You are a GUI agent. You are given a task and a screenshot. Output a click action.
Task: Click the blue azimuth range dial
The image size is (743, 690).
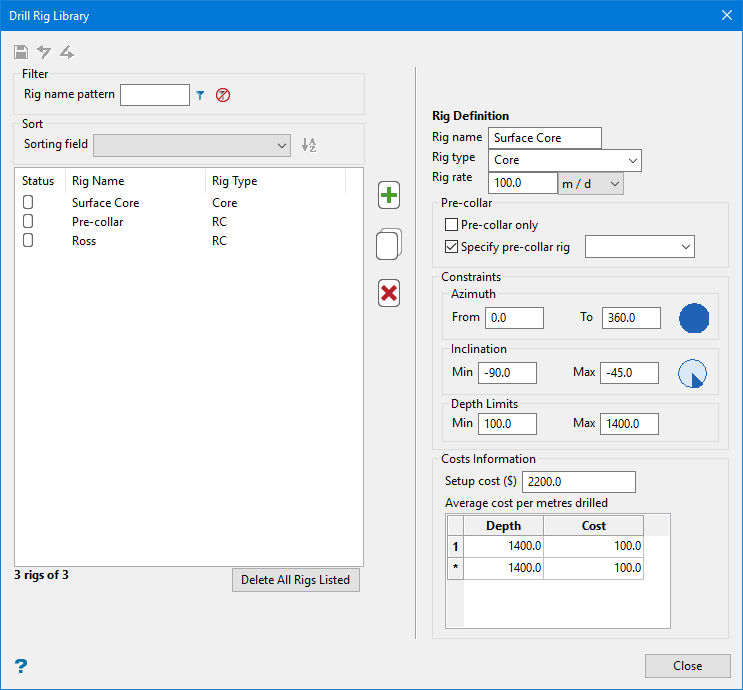tap(694, 318)
